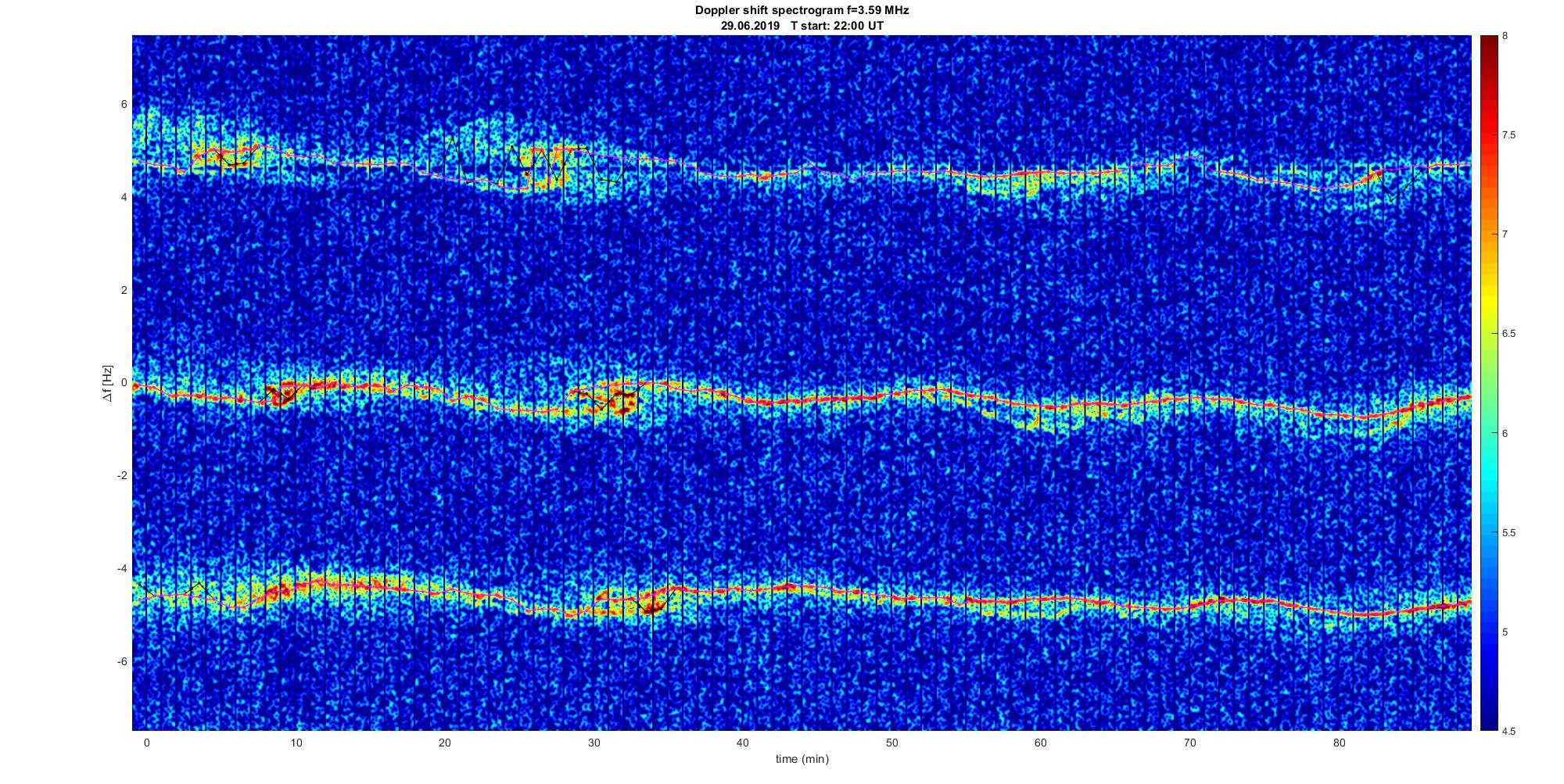The image size is (1564, 784).
Task: Click the subtitle '29.06.2019 T start: 22:00 UT'
Action: coord(802,25)
